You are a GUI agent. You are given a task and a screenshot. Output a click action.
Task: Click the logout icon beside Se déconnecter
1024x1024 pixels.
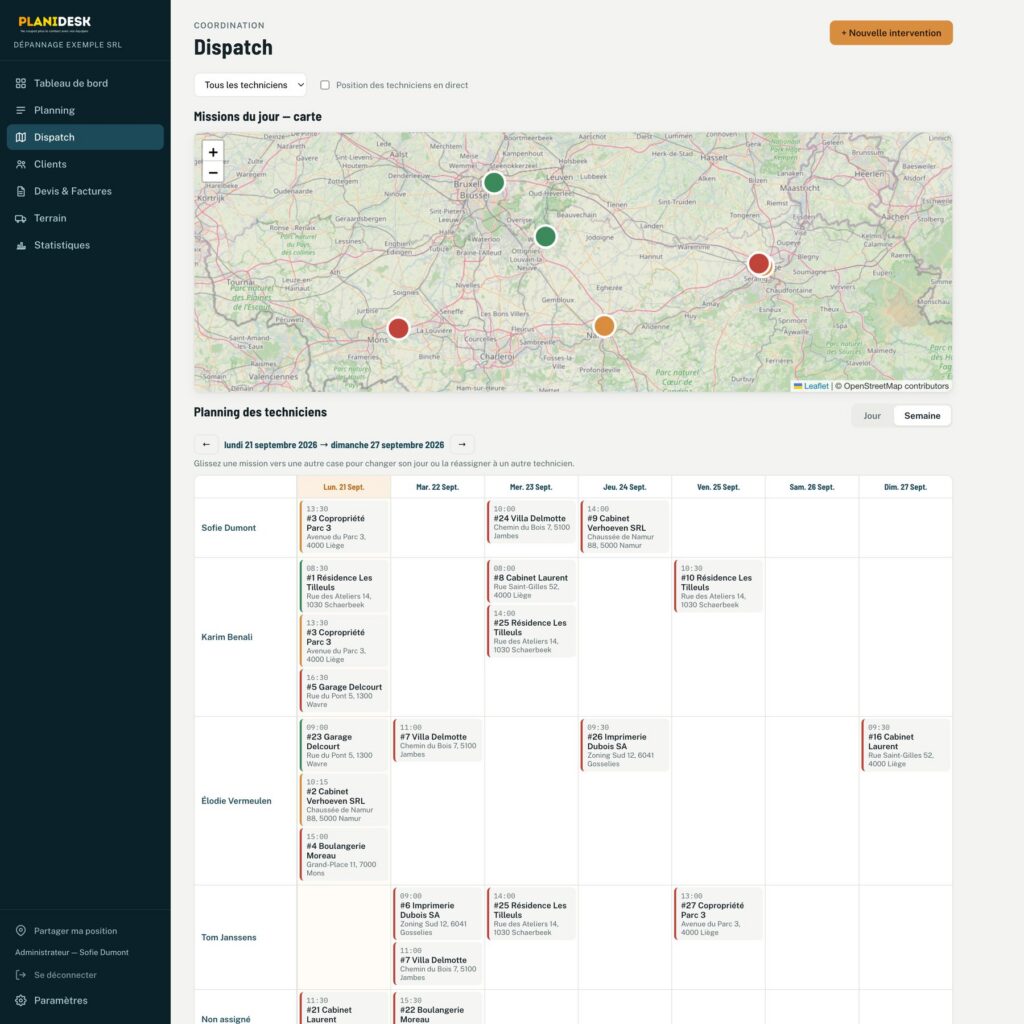click(x=21, y=975)
